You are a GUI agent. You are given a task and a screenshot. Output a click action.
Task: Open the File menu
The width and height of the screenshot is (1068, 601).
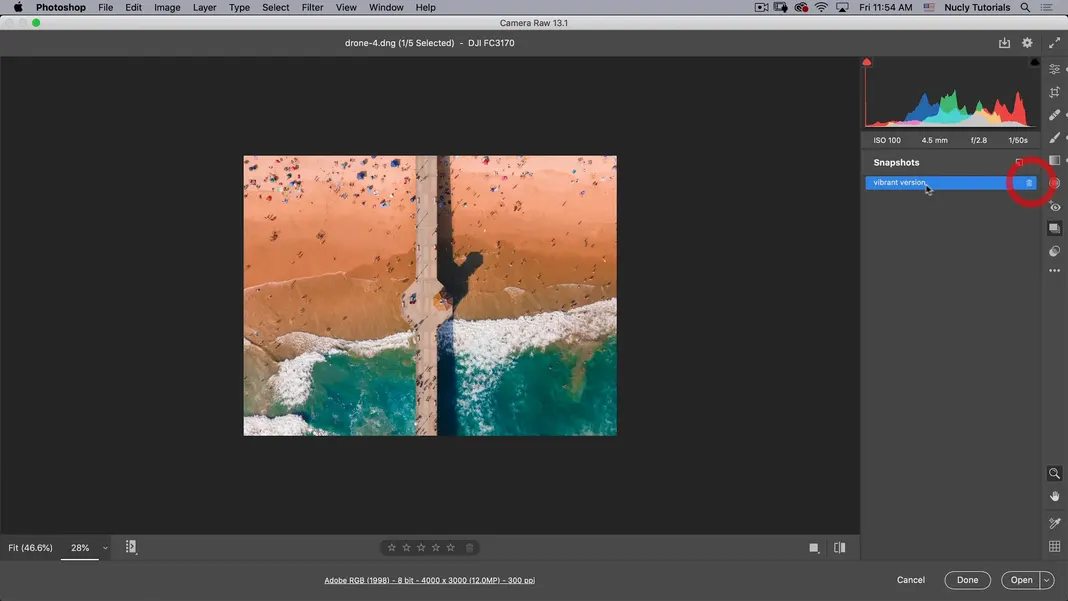click(106, 7)
